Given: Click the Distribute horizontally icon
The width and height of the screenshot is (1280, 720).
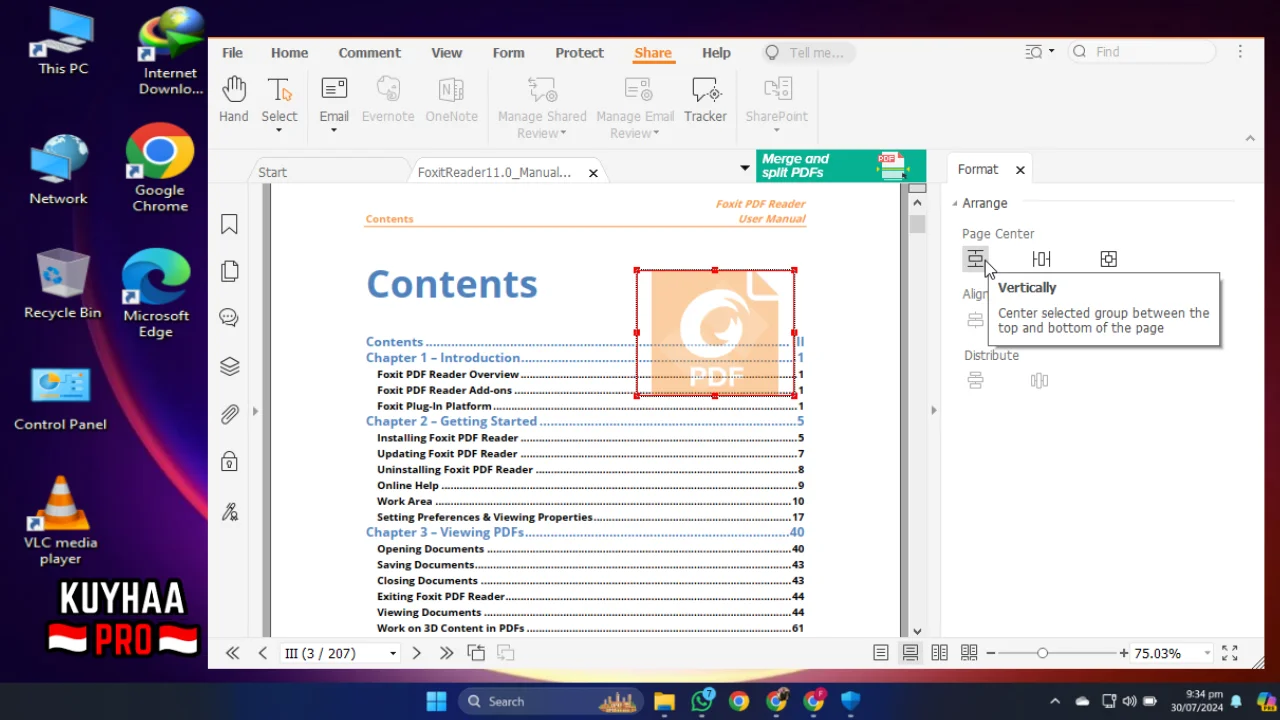Looking at the screenshot, I should pos(1040,380).
